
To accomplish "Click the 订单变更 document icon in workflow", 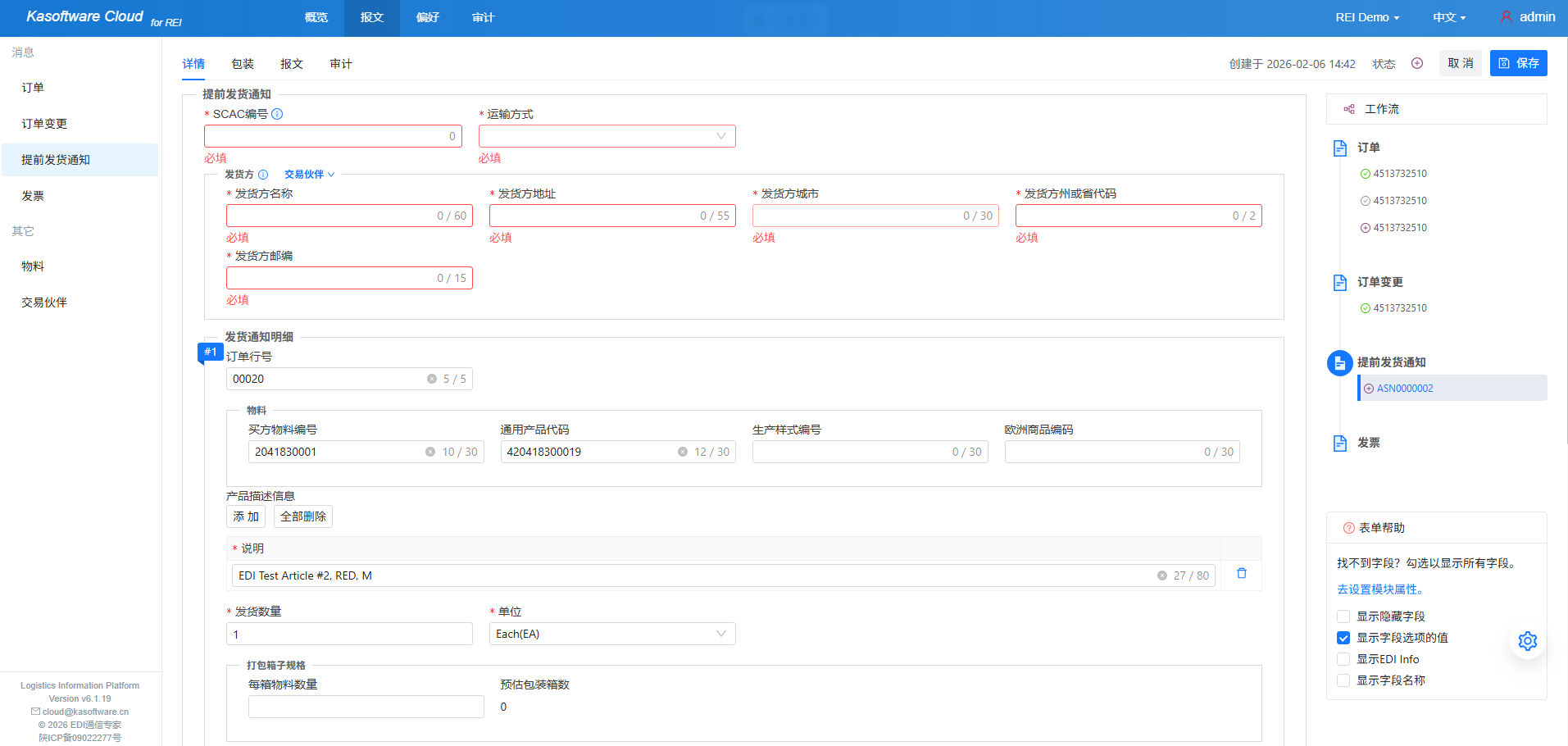I will [1340, 282].
